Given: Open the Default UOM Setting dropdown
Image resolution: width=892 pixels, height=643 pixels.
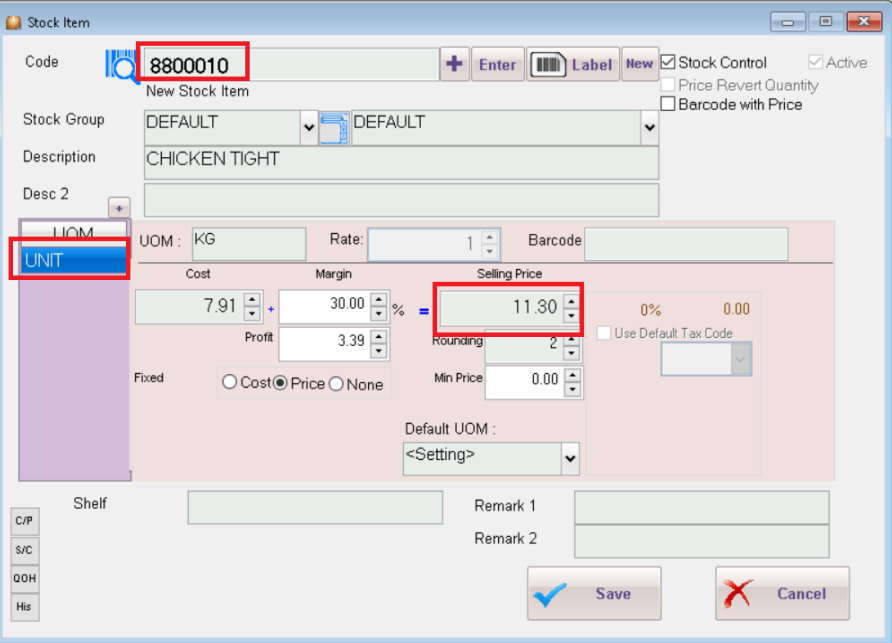Looking at the screenshot, I should click(x=570, y=459).
